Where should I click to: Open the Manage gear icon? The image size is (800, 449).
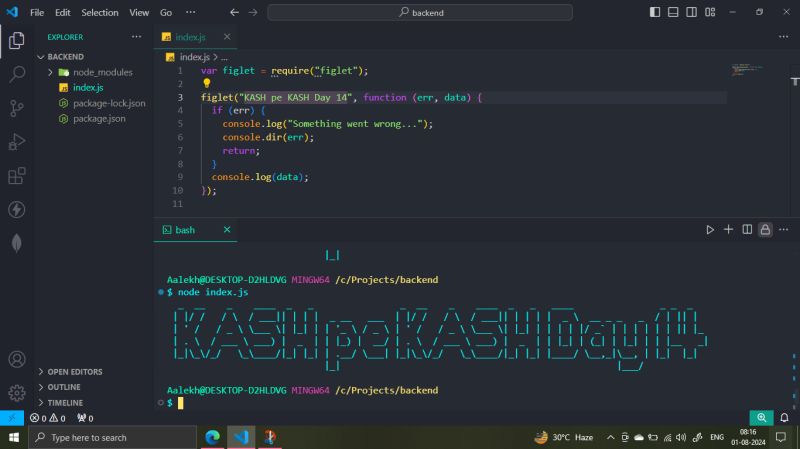16,393
